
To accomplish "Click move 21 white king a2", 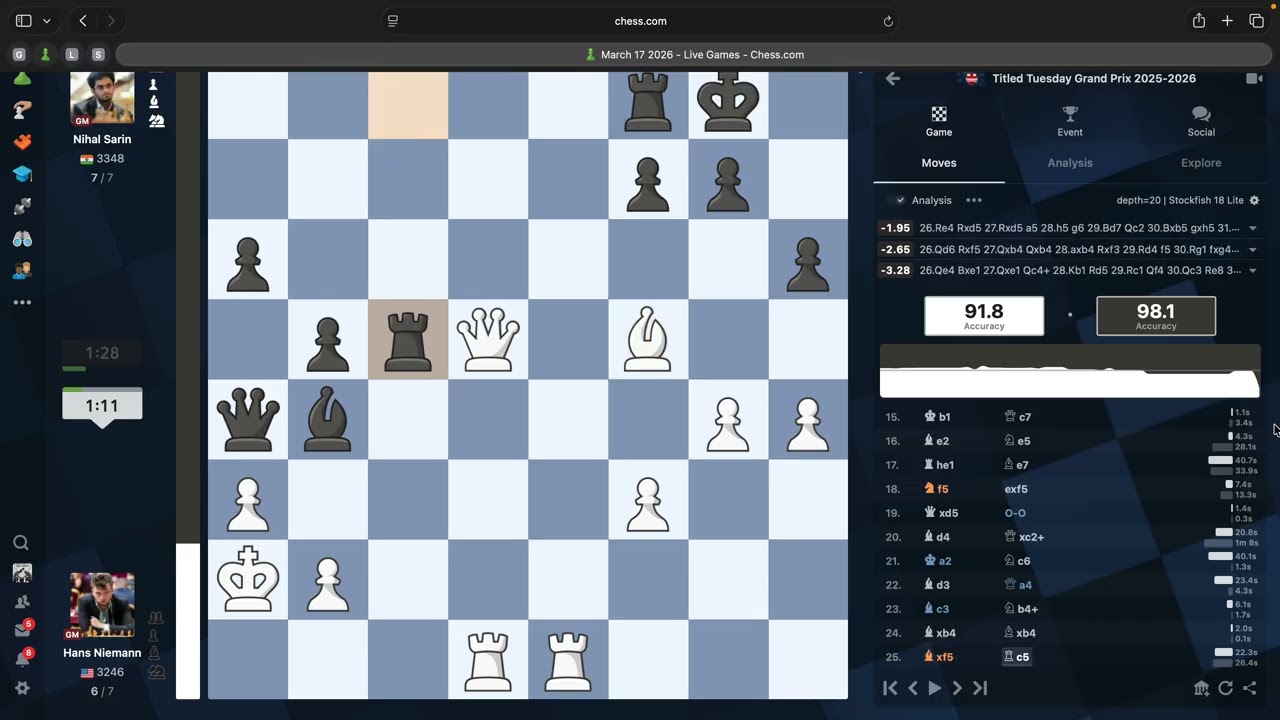I will (937, 561).
